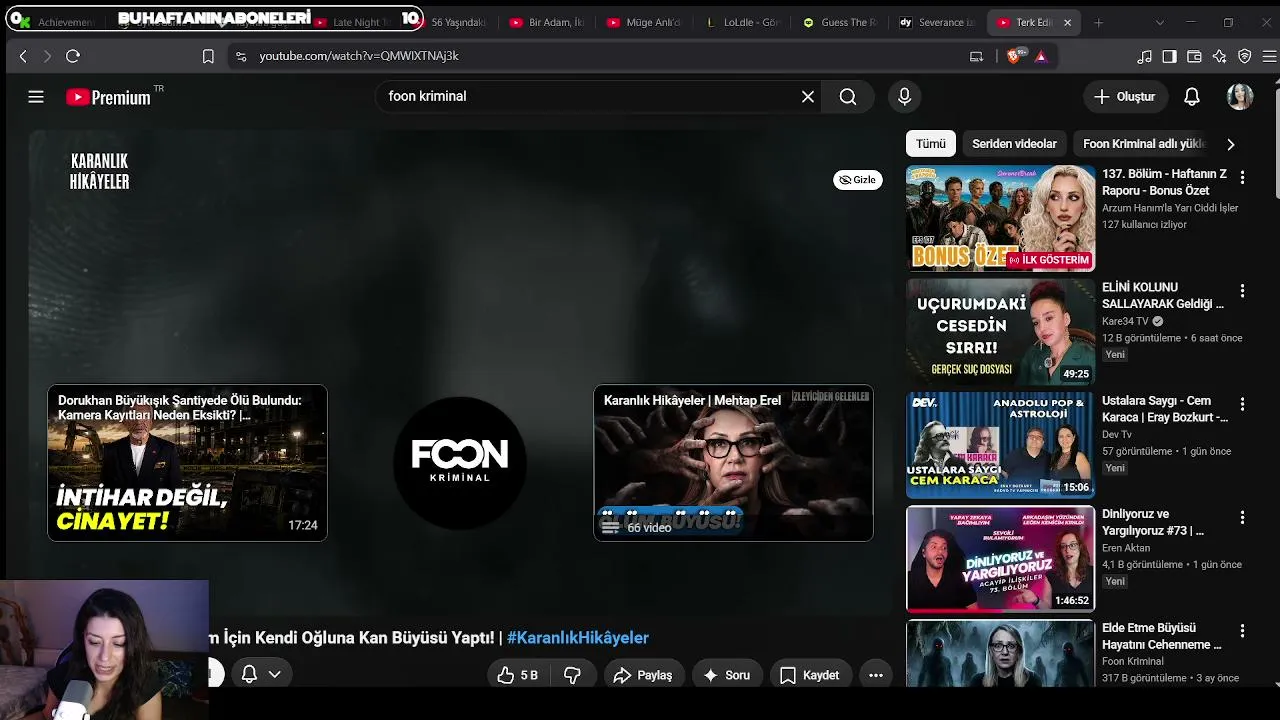Open Leo AI sparkle icon
Image resolution: width=1280 pixels, height=720 pixels.
tap(1219, 57)
